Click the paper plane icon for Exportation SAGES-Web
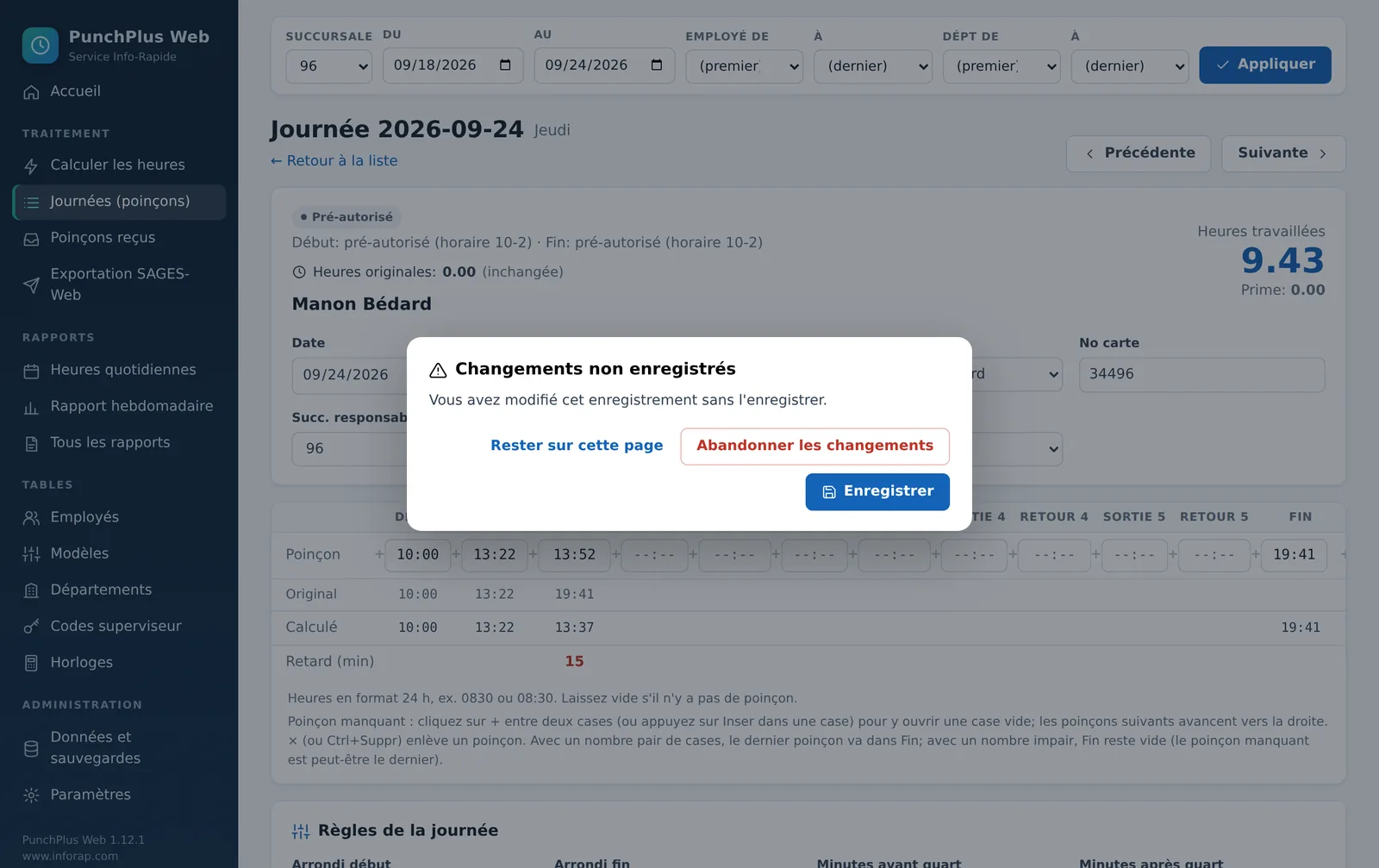 [31, 285]
